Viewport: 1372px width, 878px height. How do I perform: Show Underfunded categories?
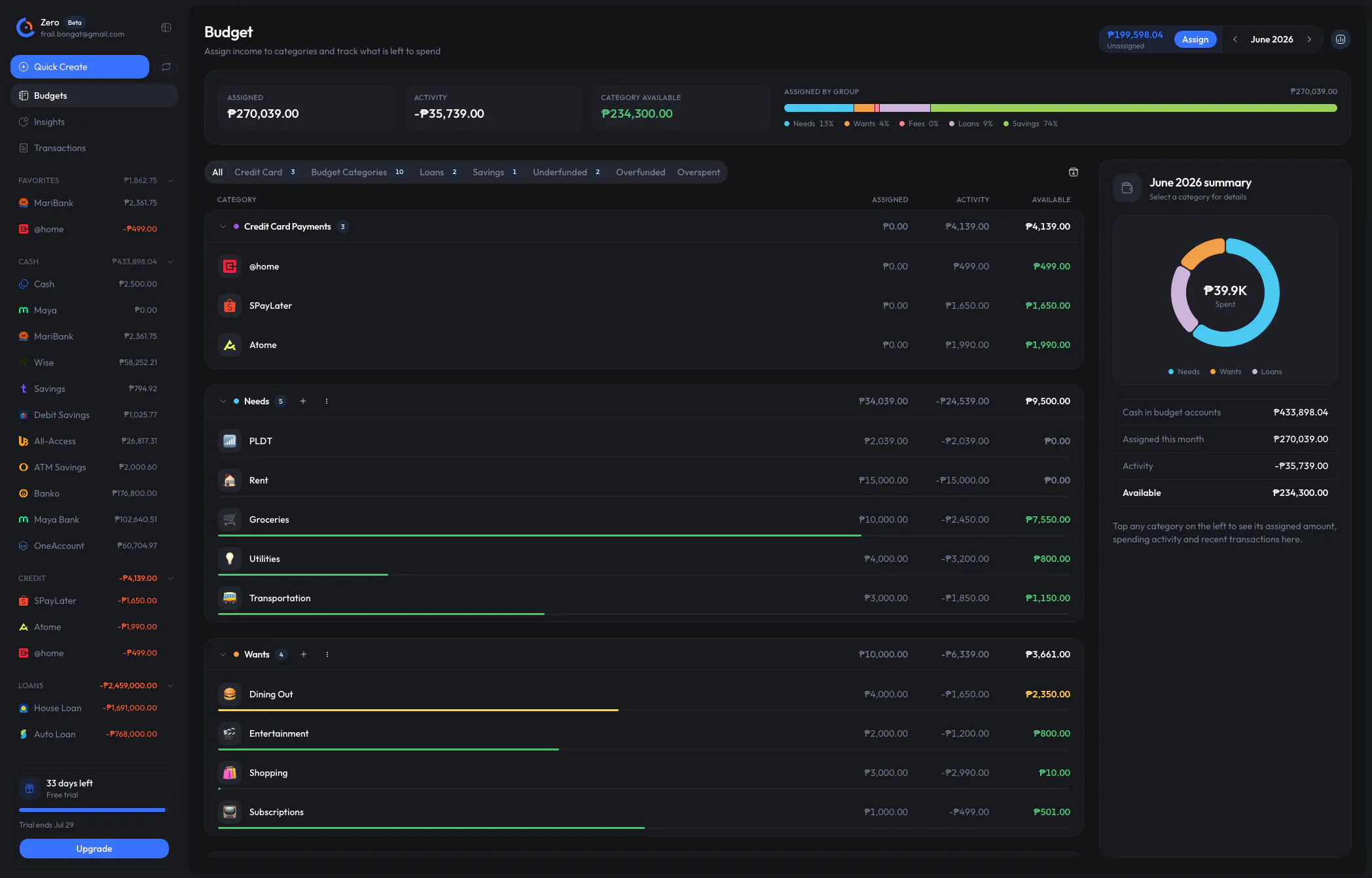coord(567,172)
